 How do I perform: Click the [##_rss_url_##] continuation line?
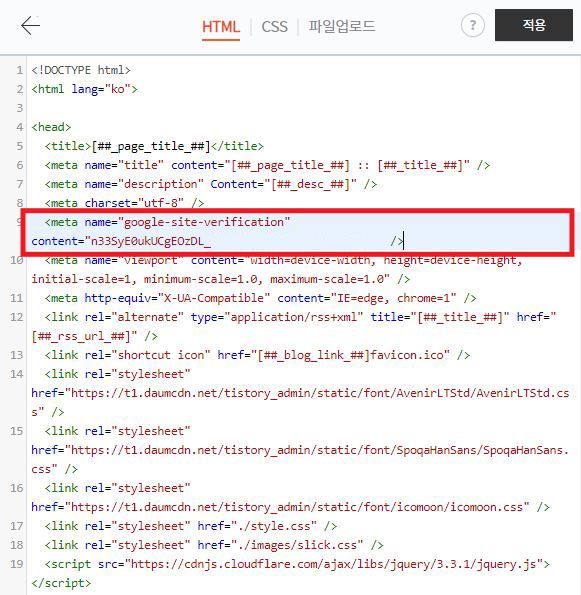(94, 336)
